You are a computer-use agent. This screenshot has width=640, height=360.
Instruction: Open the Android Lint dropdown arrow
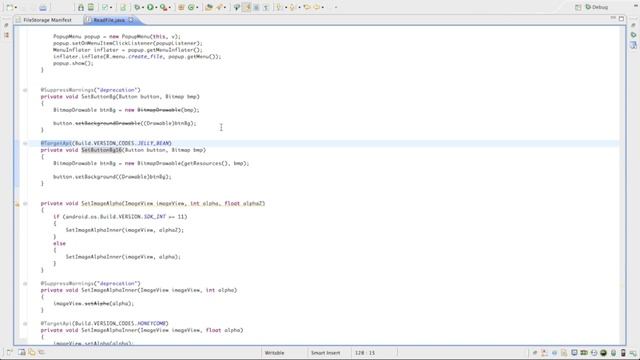(111, 7)
